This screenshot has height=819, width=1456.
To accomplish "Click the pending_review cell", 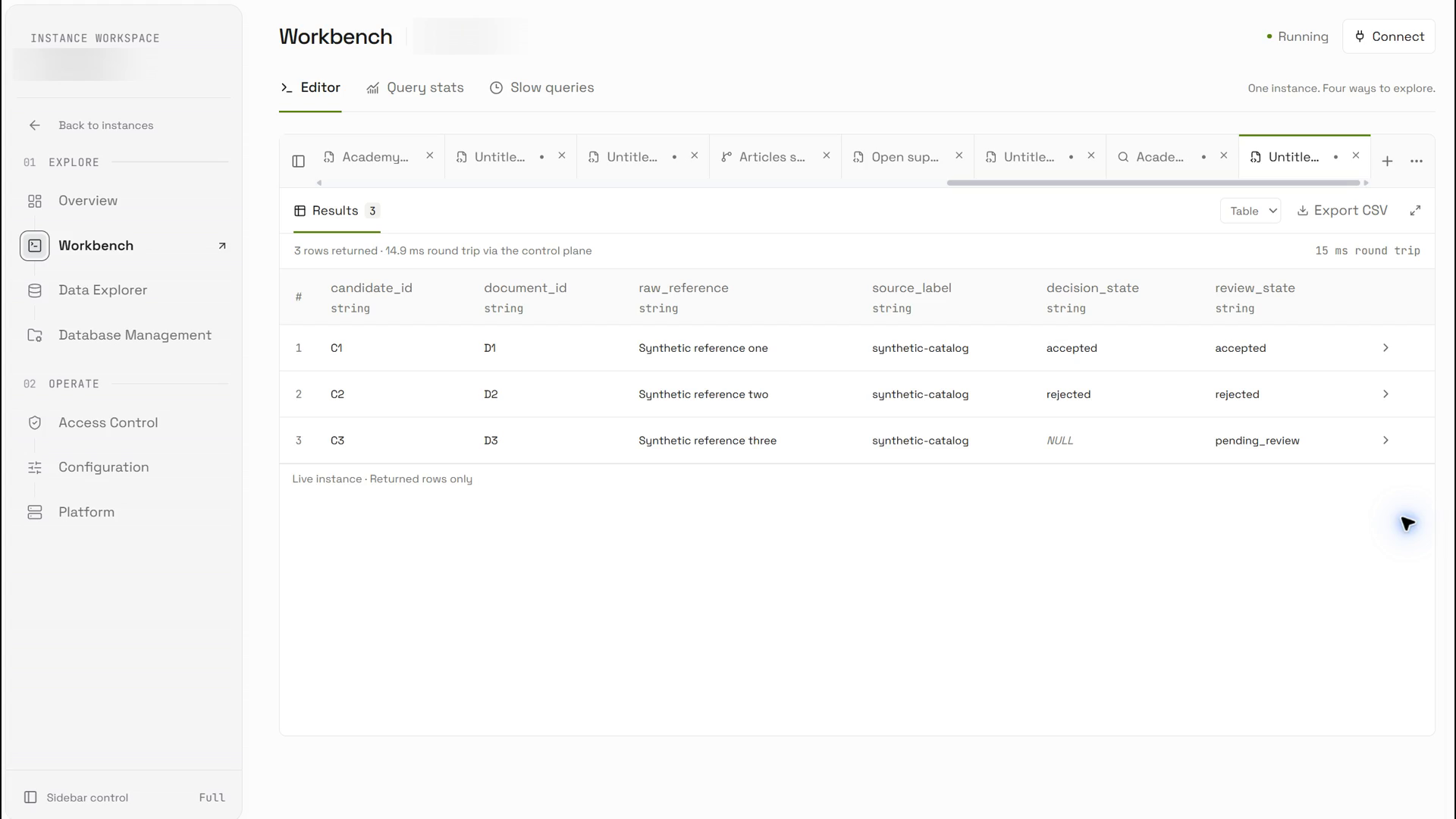I will (x=1257, y=441).
